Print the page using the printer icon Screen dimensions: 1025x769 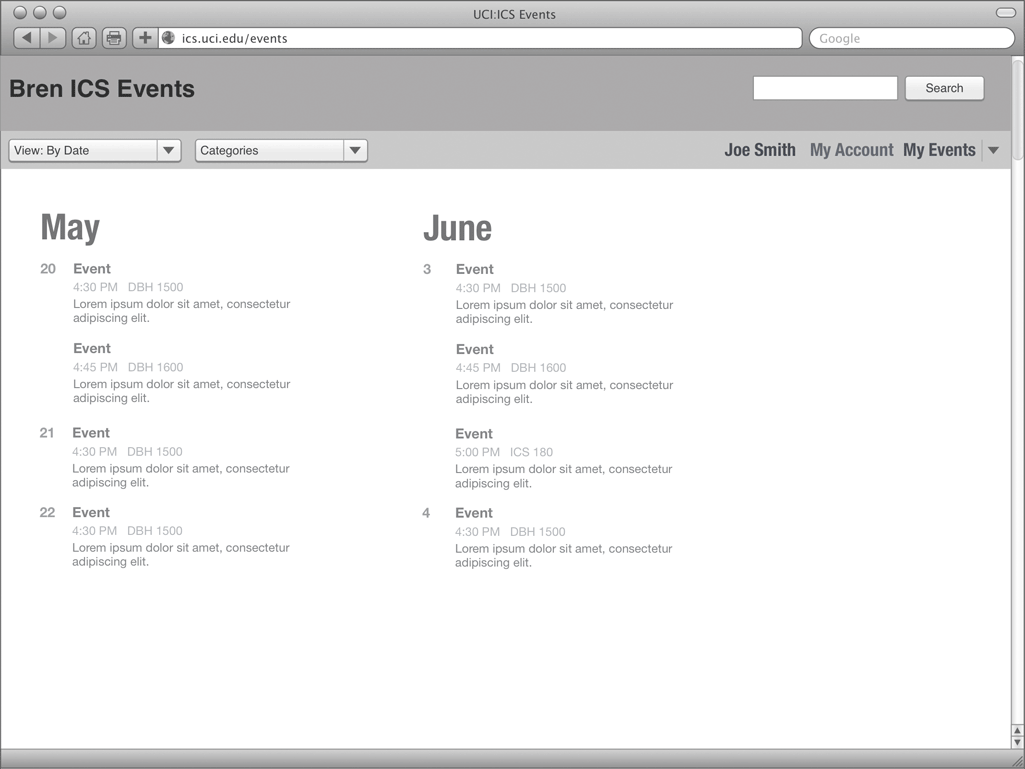(114, 38)
